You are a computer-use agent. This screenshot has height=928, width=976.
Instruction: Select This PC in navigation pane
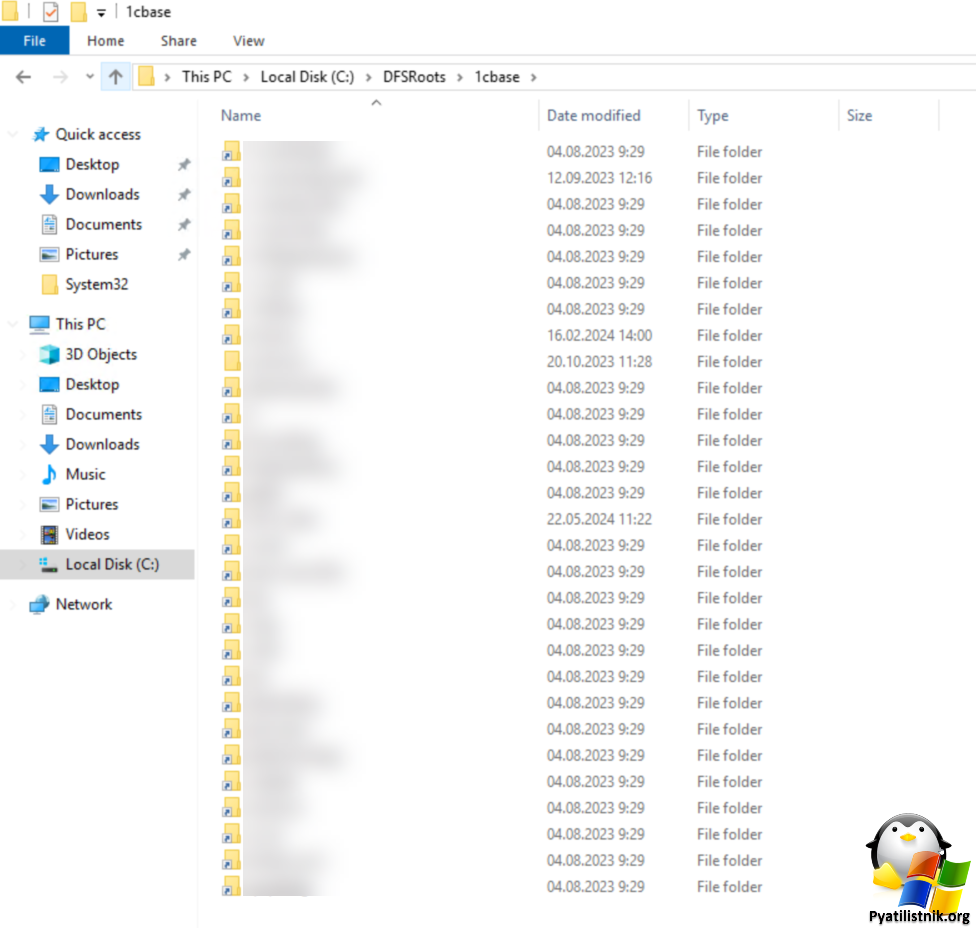[x=80, y=324]
